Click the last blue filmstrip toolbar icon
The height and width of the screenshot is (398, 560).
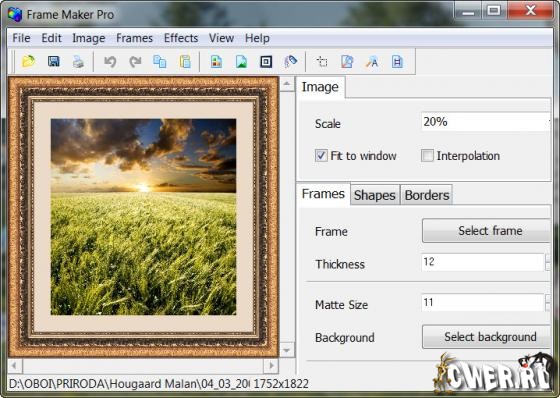coord(397,61)
